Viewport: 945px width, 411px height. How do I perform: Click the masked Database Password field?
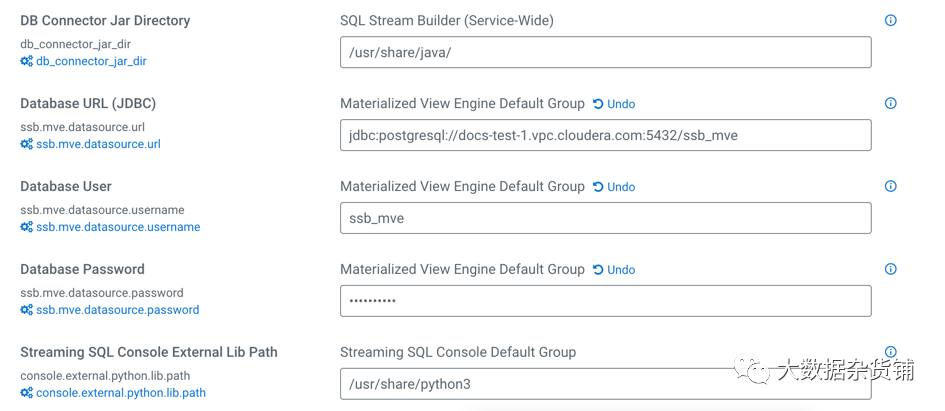605,301
